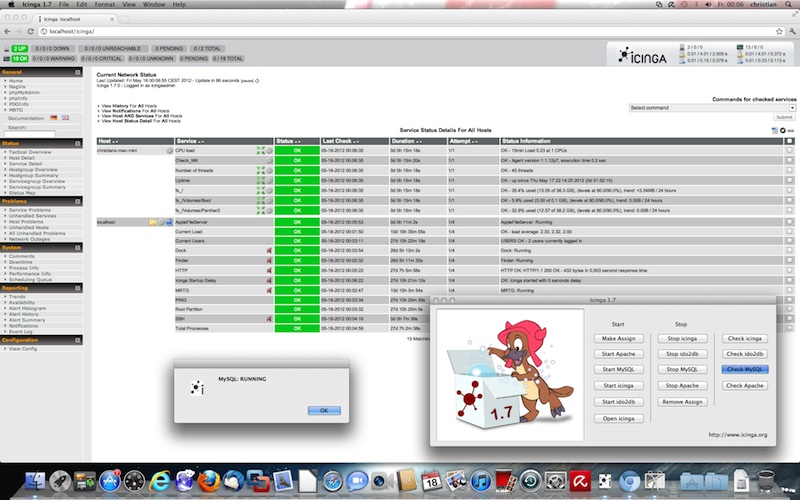Collapse the Status sidebar section
This screenshot has width=800, height=500.
(78, 144)
